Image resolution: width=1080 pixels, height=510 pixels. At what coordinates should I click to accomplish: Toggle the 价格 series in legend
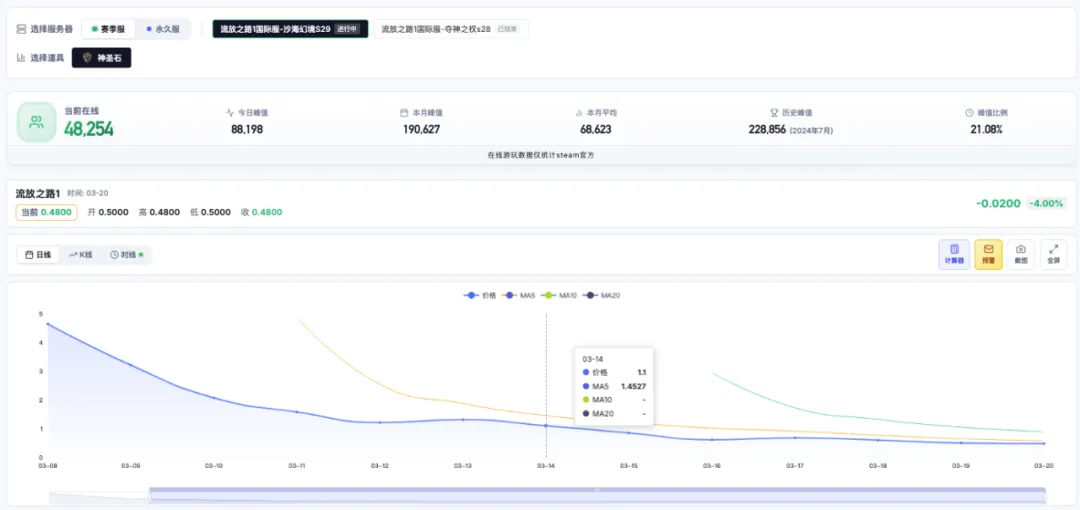click(x=480, y=295)
